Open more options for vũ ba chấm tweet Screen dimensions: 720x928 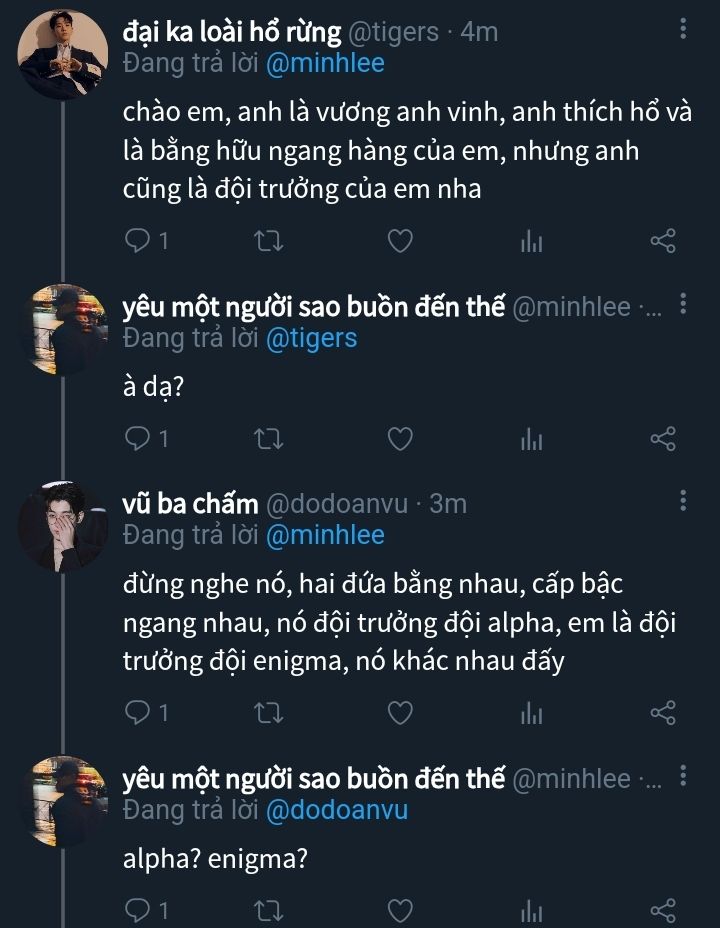coord(683,502)
